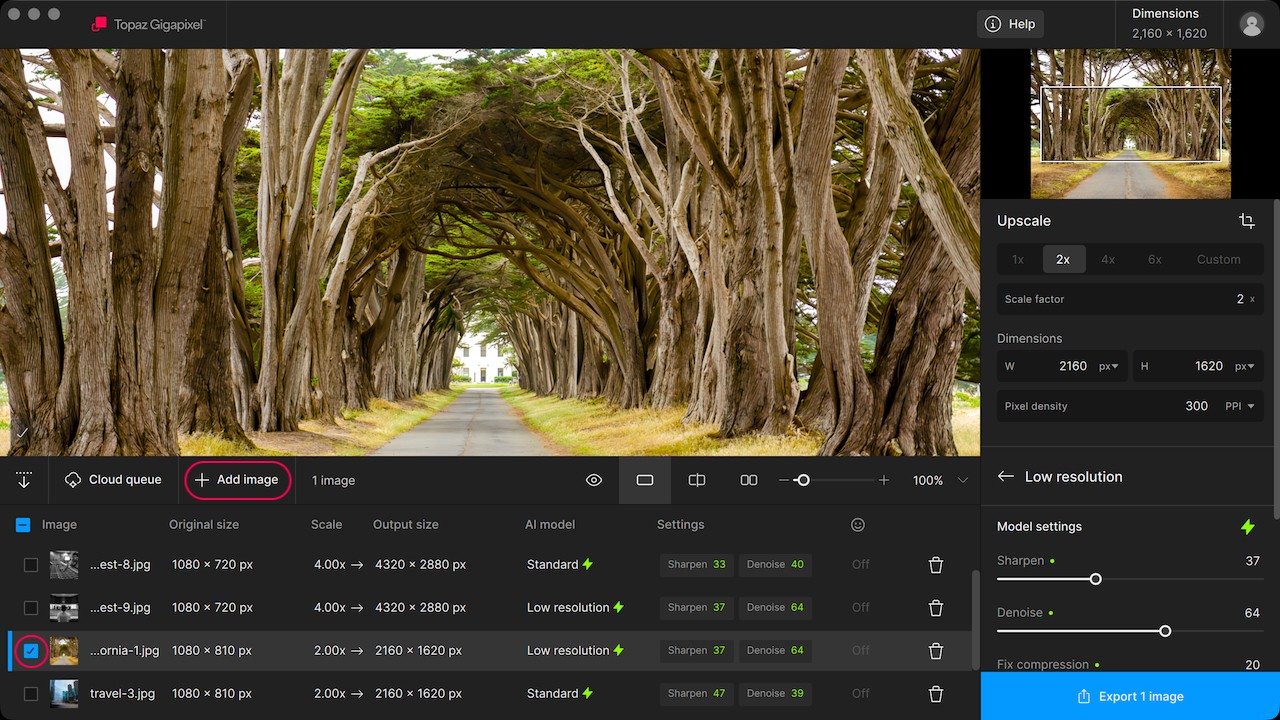Image resolution: width=1280 pixels, height=720 pixels.
Task: Open the PPI unit dropdown
Action: coord(1240,406)
